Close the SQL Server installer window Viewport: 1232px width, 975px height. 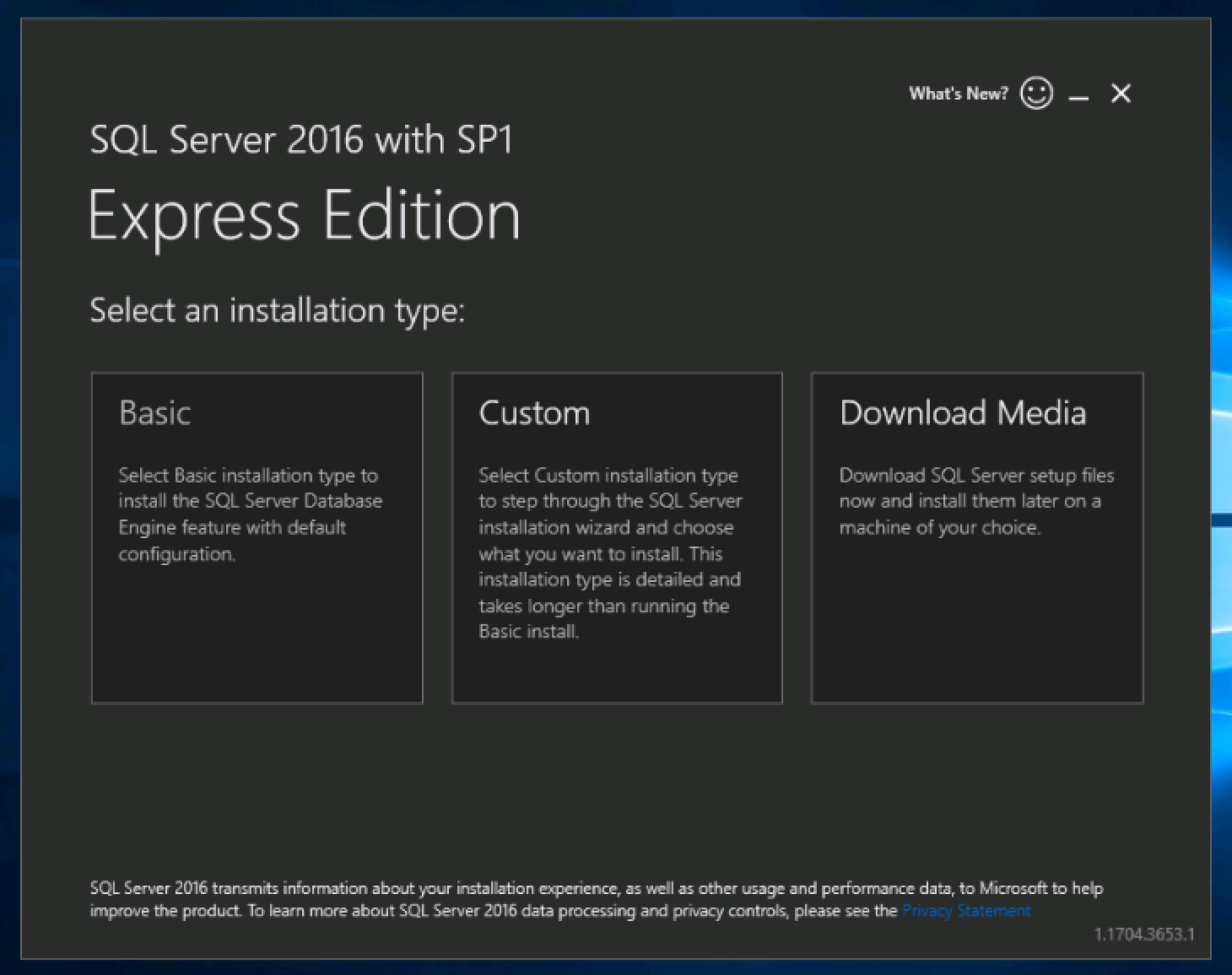[x=1121, y=94]
